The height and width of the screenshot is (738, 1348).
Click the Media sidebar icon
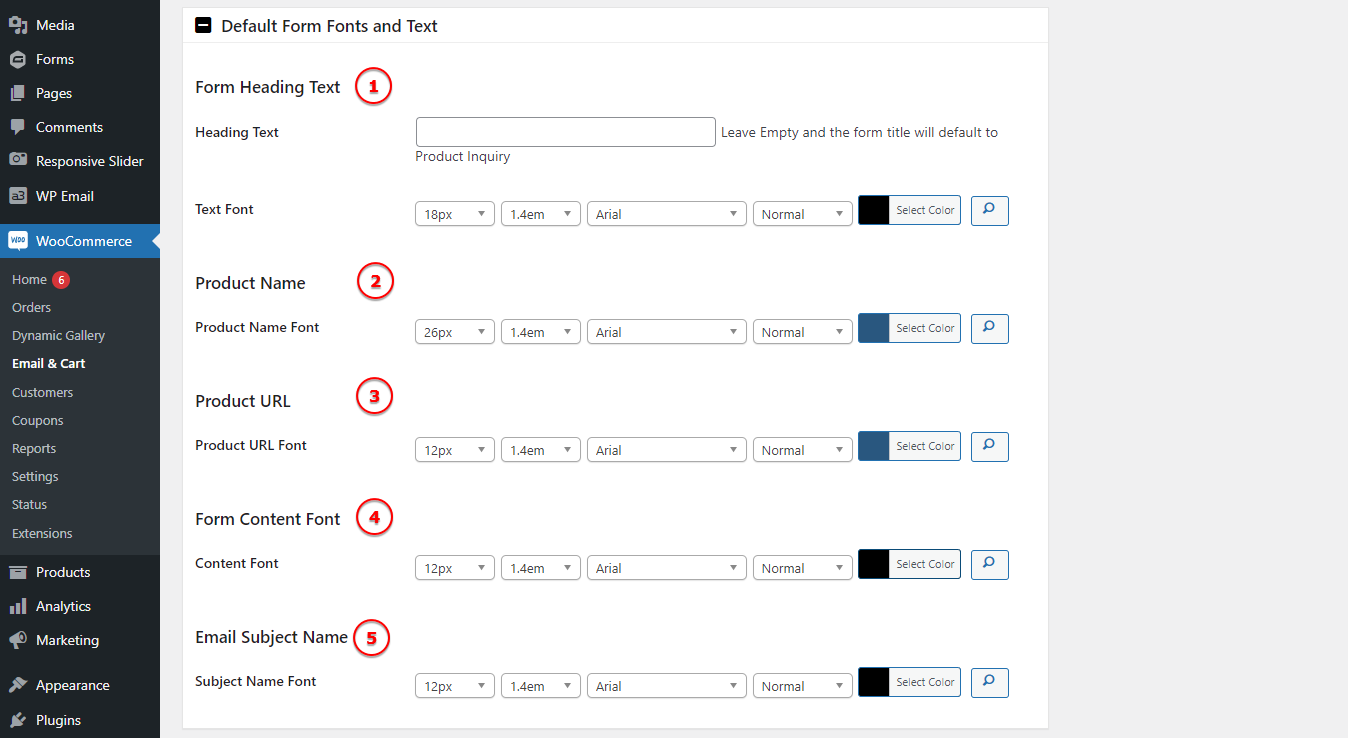[17, 25]
